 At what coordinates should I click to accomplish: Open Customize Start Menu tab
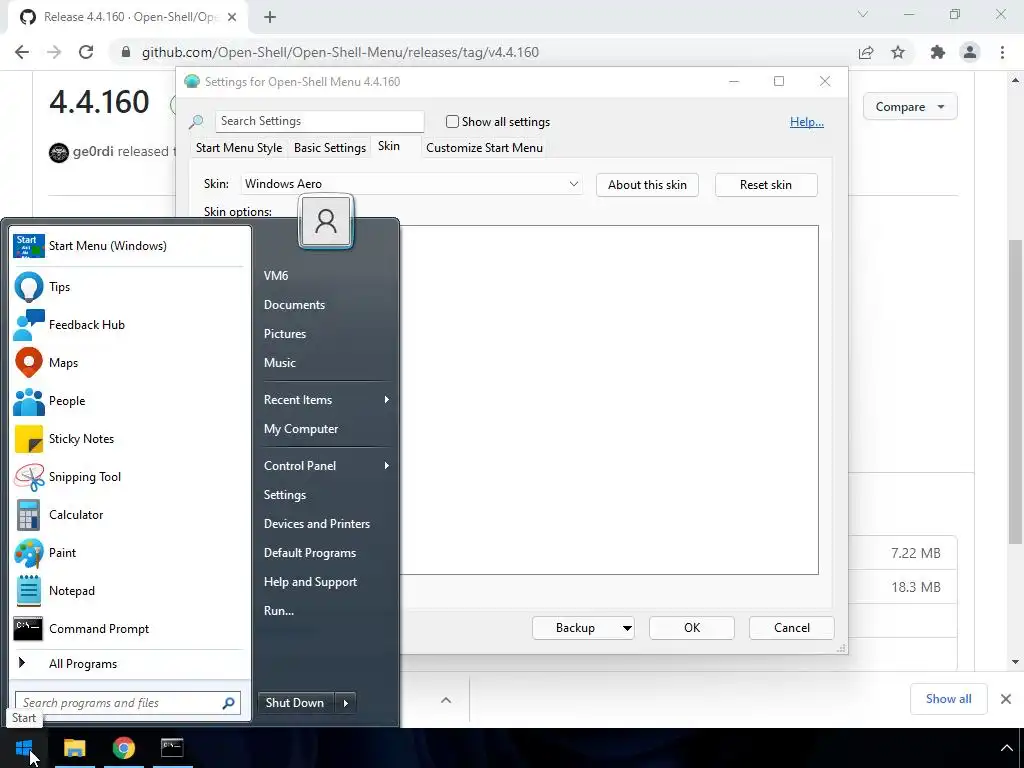point(485,148)
